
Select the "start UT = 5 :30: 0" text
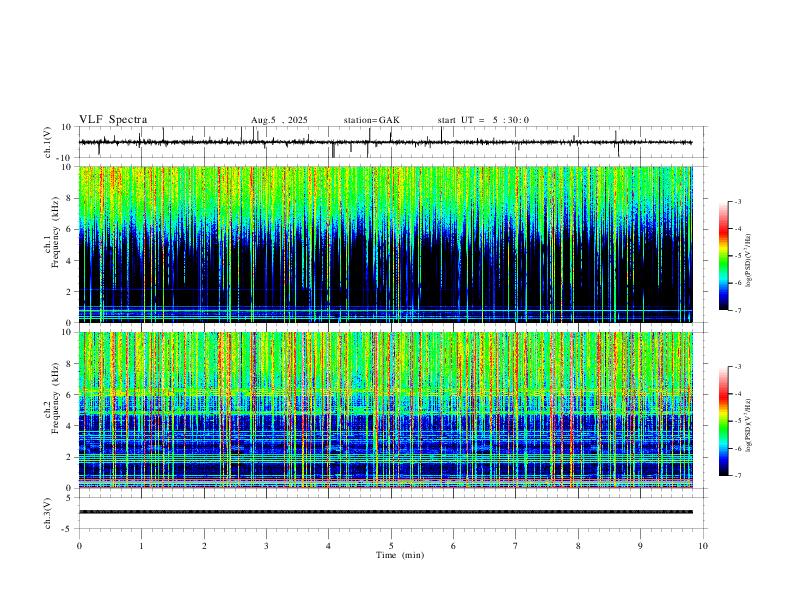coord(483,120)
